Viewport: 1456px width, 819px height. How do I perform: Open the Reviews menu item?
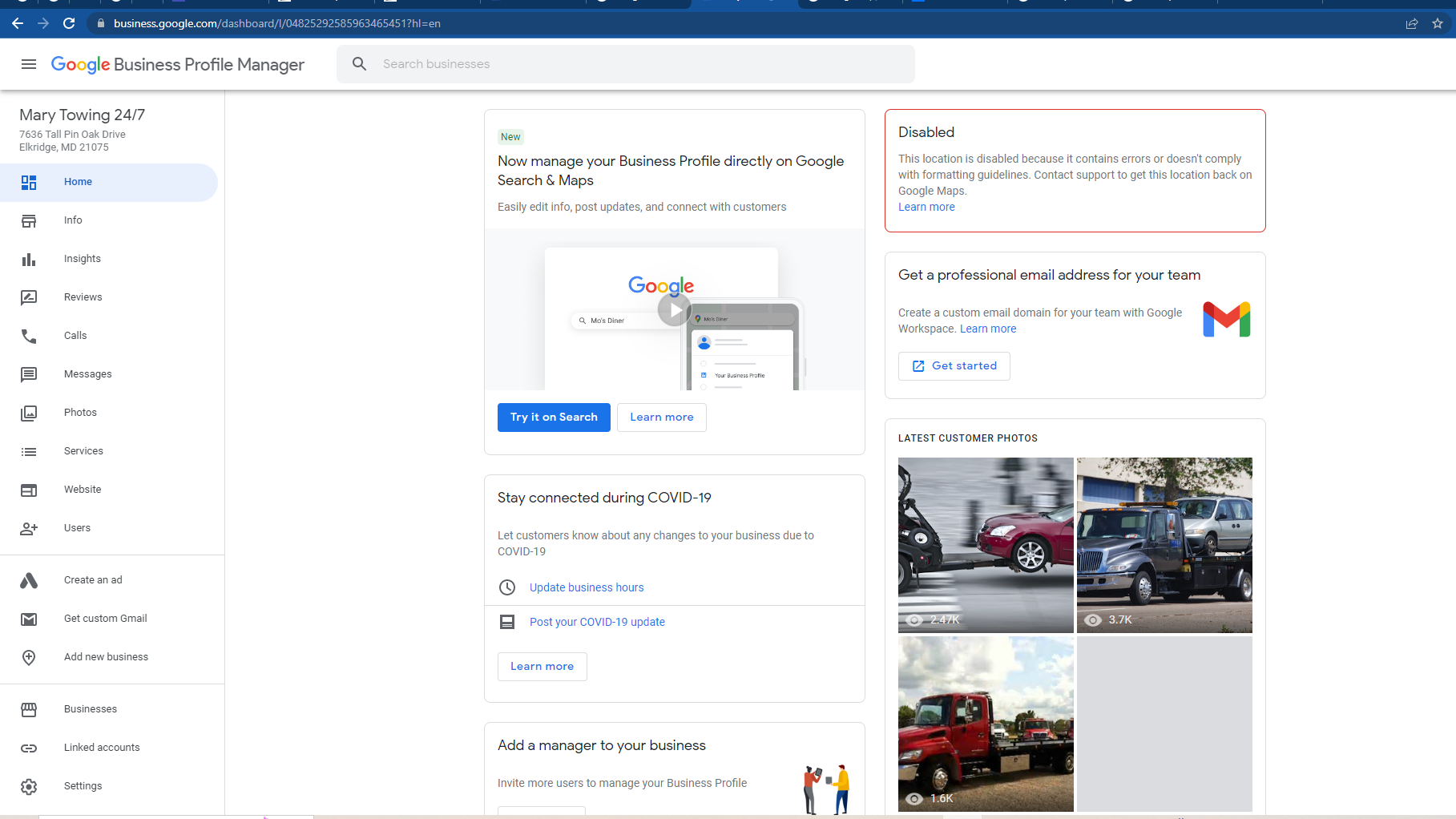pyautogui.click(x=109, y=297)
